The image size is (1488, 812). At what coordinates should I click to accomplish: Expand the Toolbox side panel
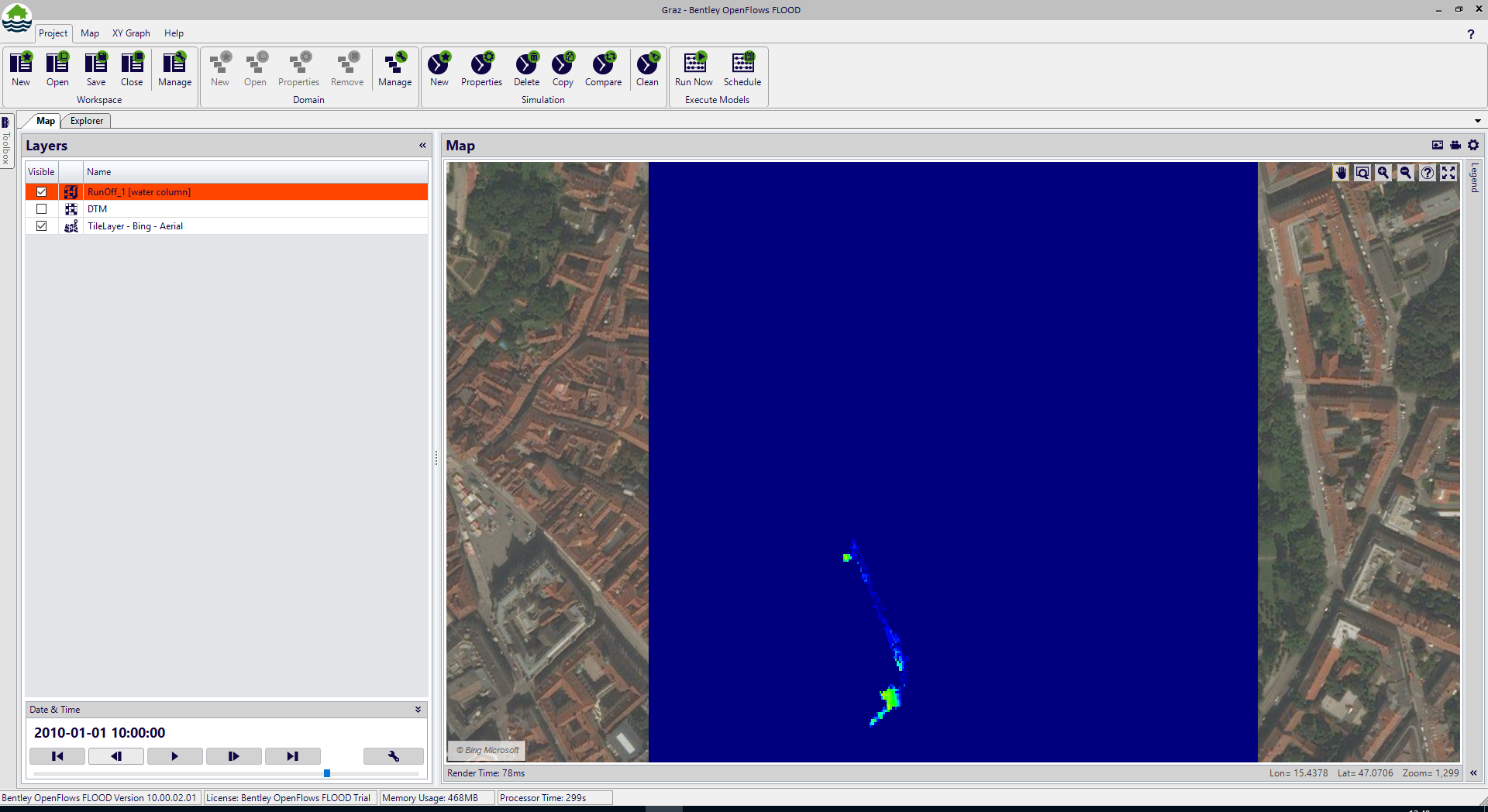[5, 141]
